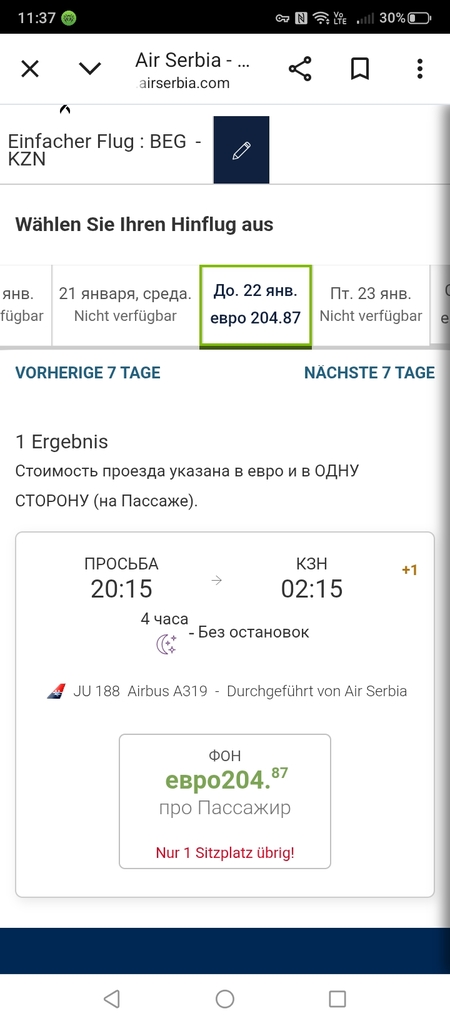Close the in-app browser with X icon

pyautogui.click(x=30, y=69)
